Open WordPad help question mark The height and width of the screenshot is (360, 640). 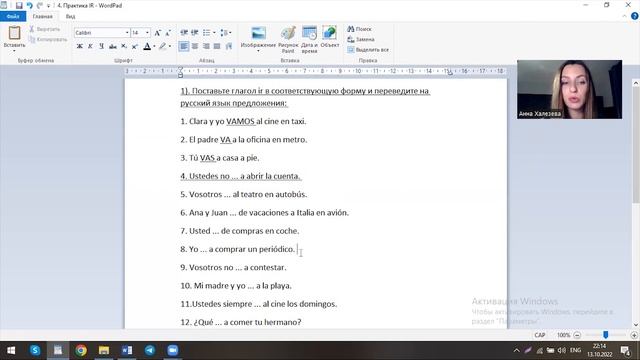tap(635, 16)
